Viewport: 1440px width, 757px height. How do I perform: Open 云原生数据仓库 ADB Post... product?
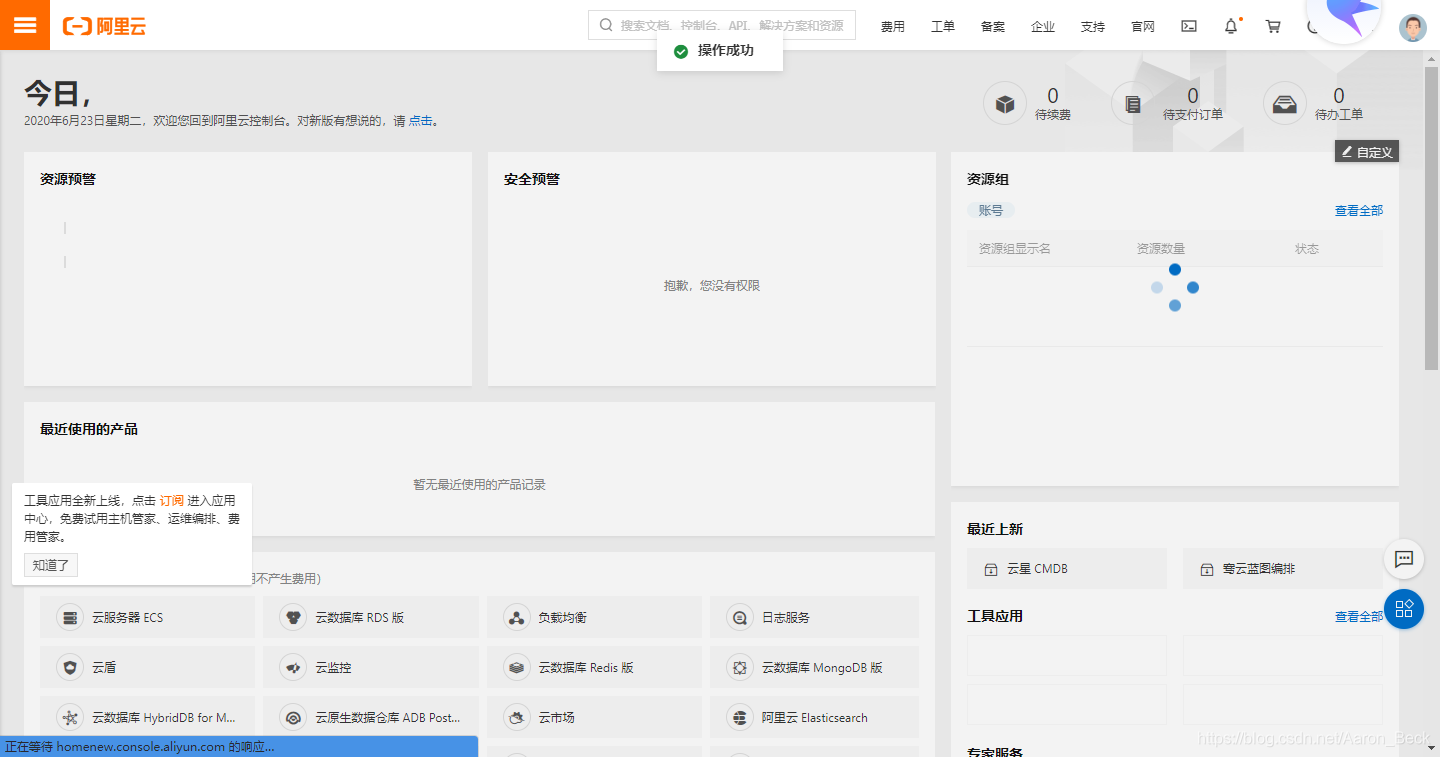pyautogui.click(x=371, y=717)
